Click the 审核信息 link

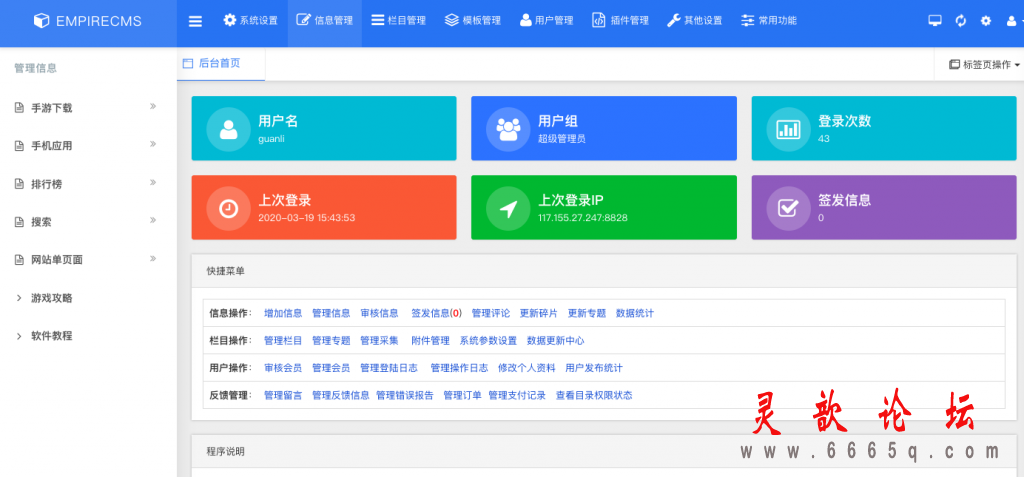tap(379, 313)
